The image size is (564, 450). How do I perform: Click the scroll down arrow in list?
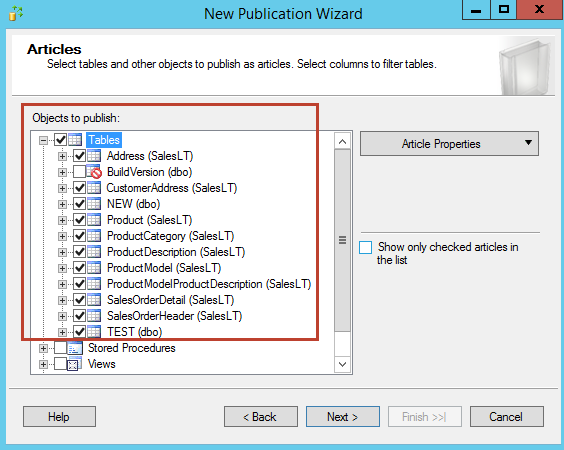tap(342, 364)
